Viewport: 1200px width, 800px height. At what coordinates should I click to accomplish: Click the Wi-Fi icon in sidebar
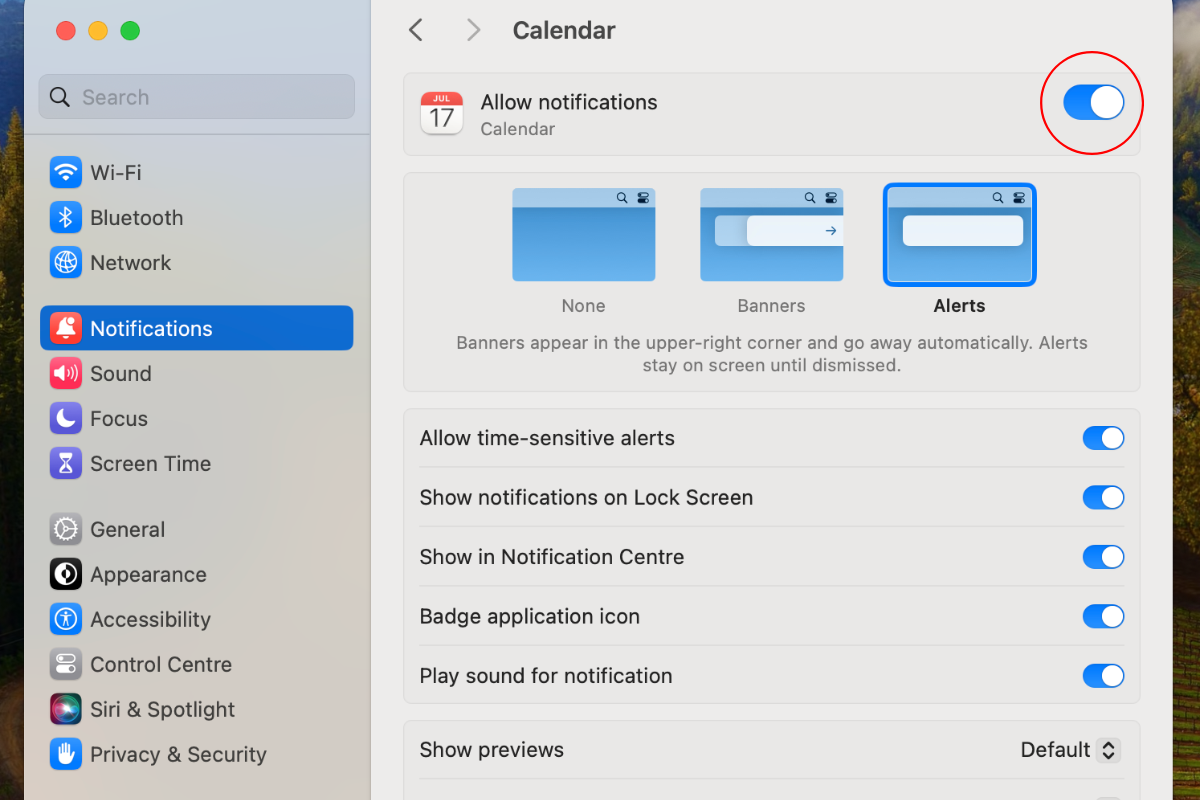(x=66, y=172)
